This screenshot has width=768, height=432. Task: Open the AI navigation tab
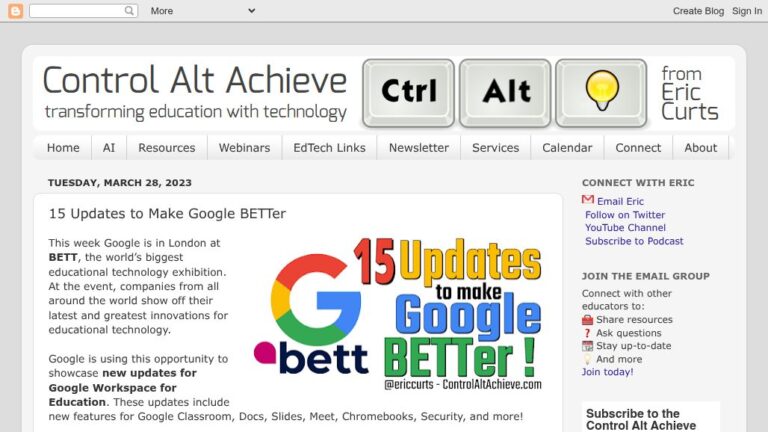pyautogui.click(x=109, y=148)
